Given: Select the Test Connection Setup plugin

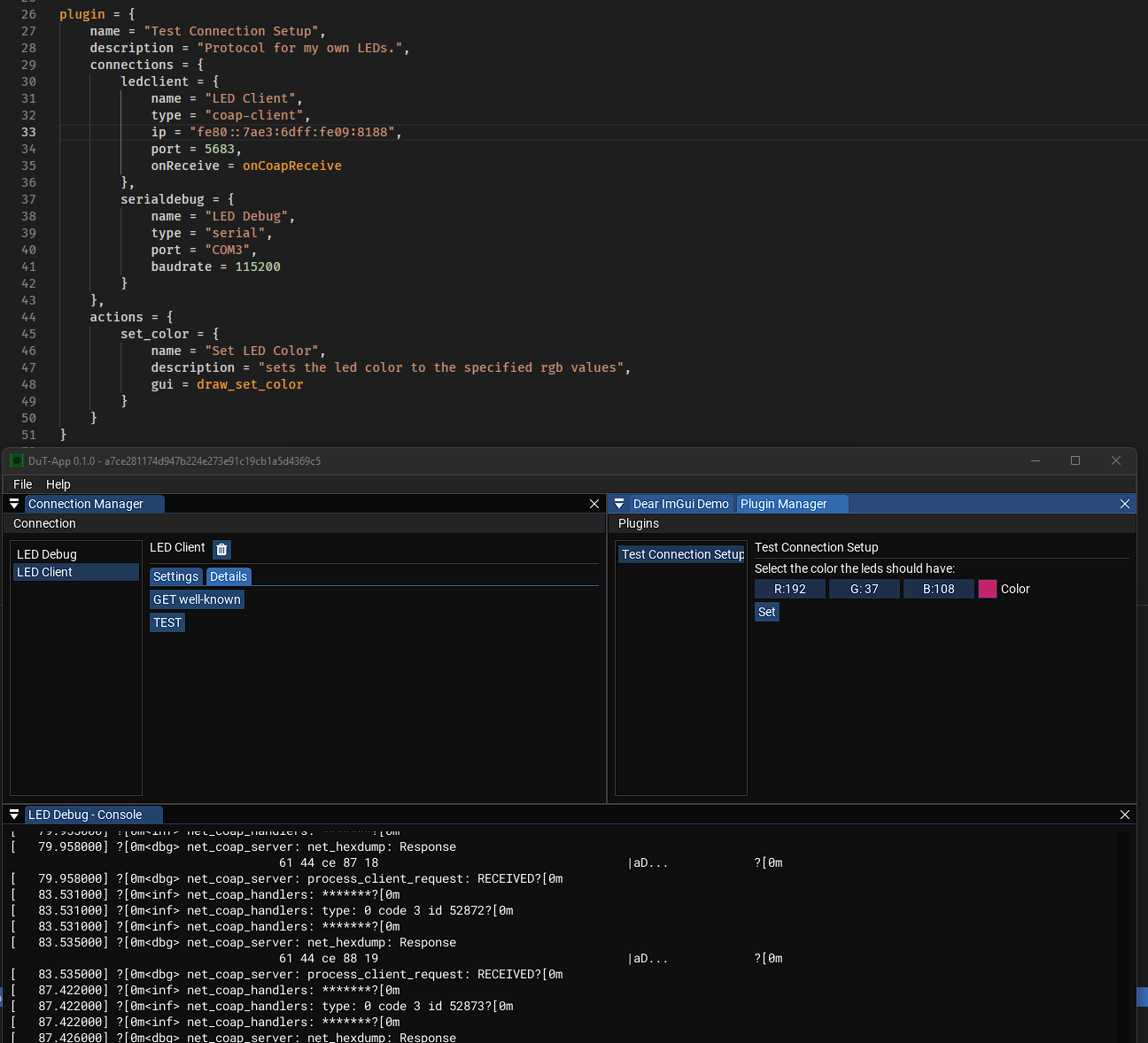Looking at the screenshot, I should click(x=682, y=554).
